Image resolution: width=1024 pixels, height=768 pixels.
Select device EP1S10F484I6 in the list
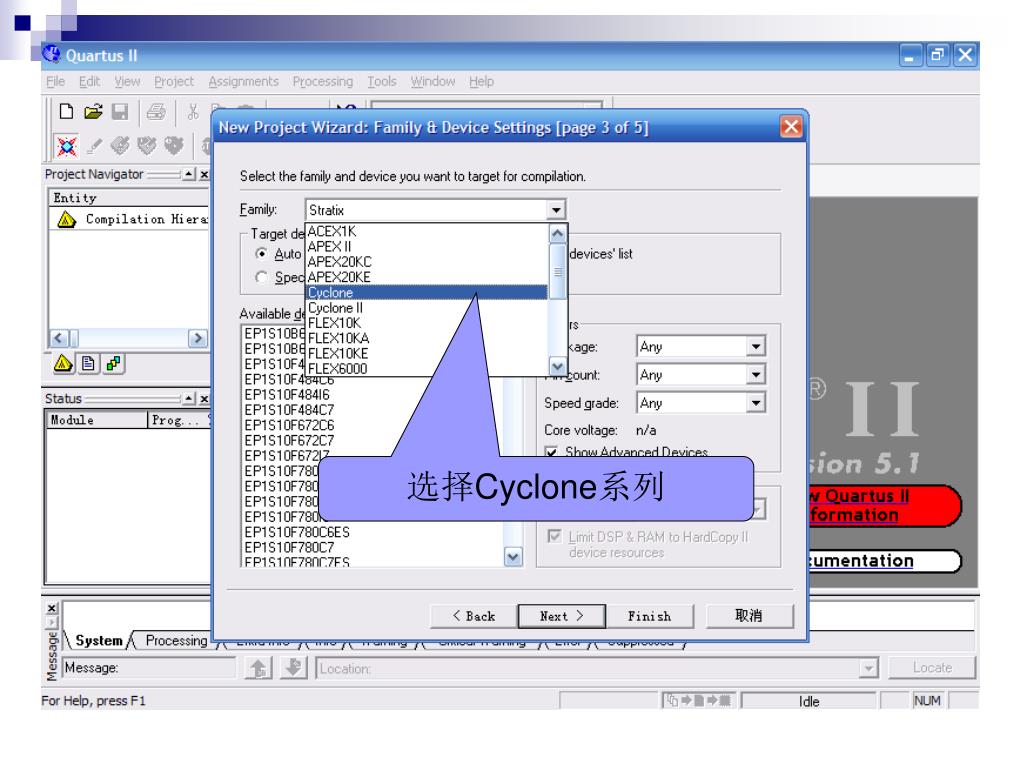click(287, 394)
